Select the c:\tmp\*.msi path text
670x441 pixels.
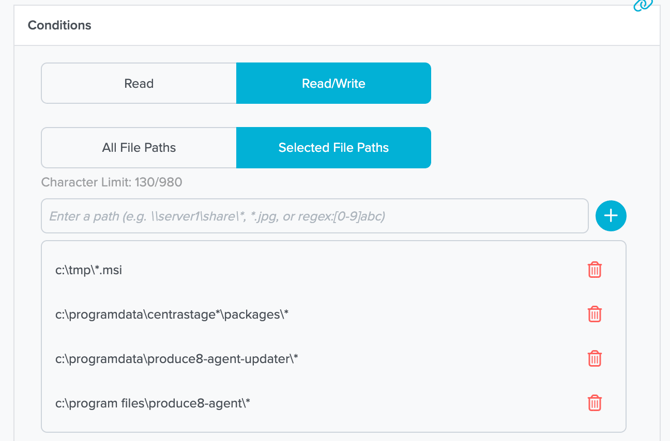(89, 270)
